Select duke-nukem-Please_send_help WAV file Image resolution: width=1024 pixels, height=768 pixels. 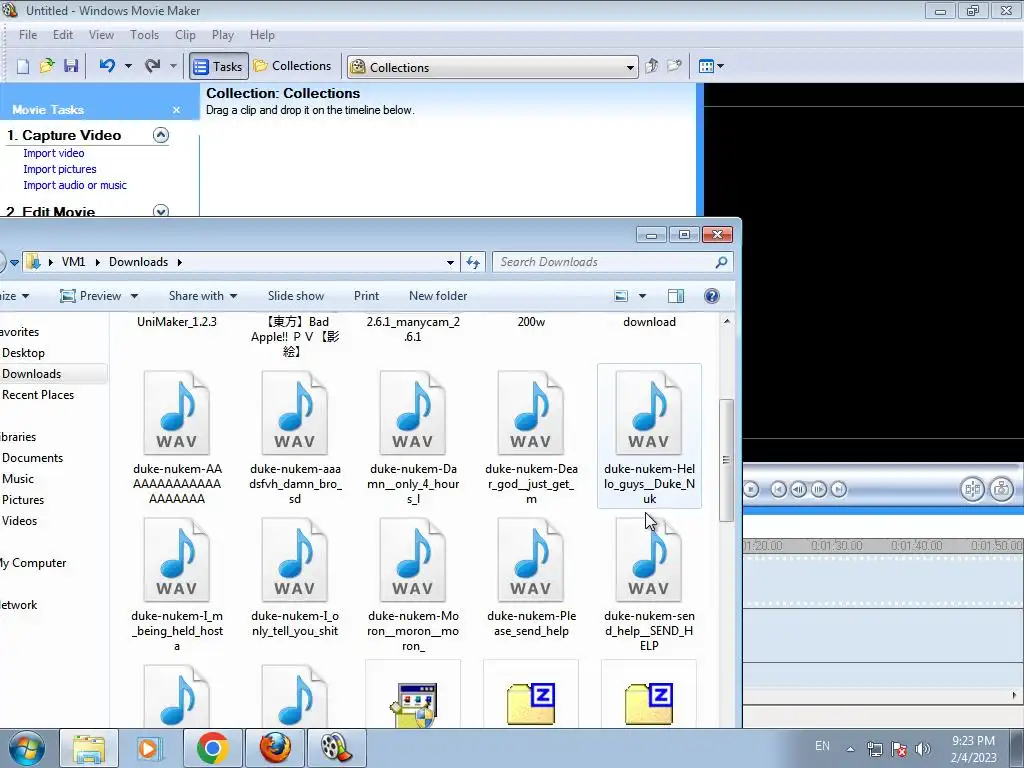point(531,578)
